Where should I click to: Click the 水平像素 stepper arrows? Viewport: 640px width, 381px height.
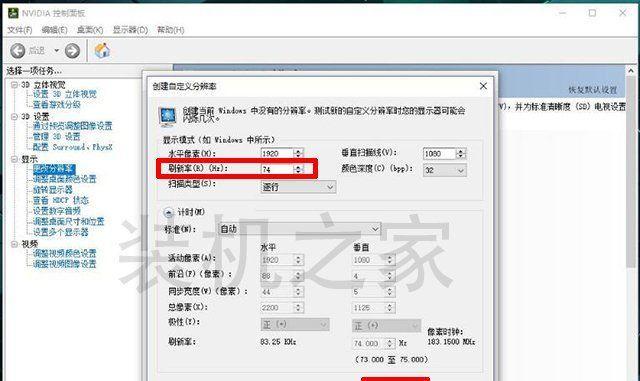click(298, 153)
